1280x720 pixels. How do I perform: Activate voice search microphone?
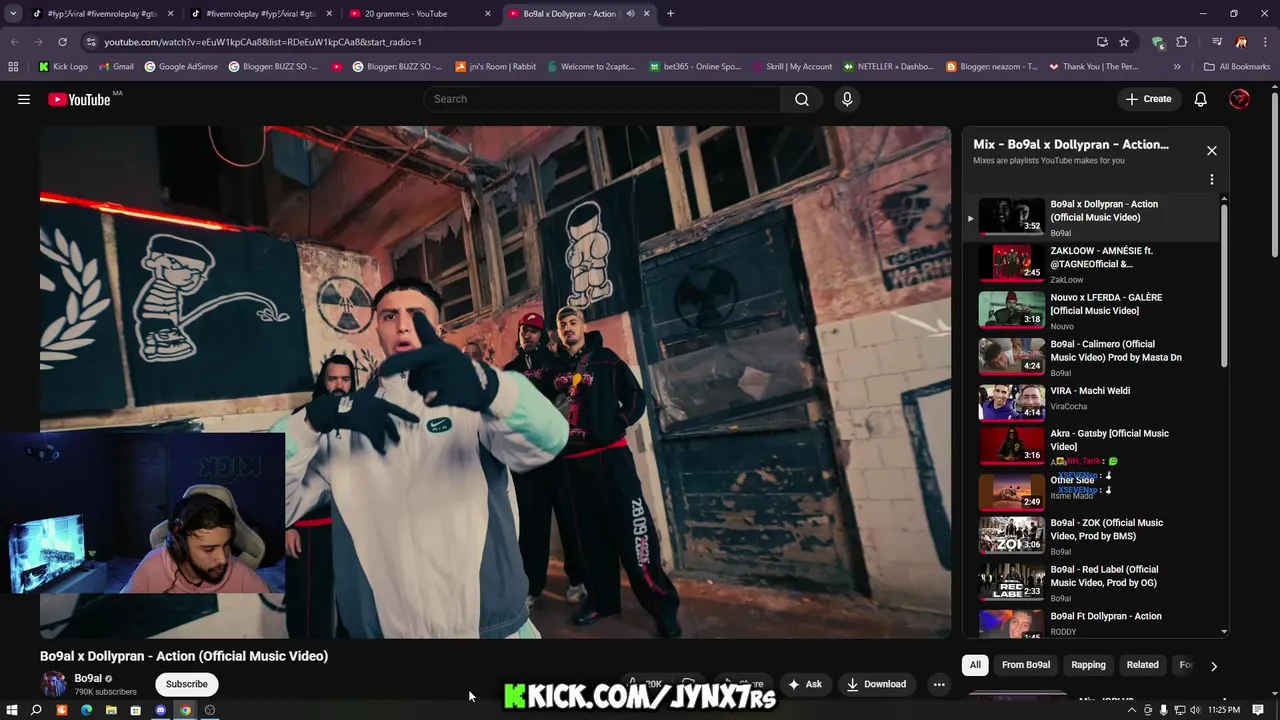847,99
